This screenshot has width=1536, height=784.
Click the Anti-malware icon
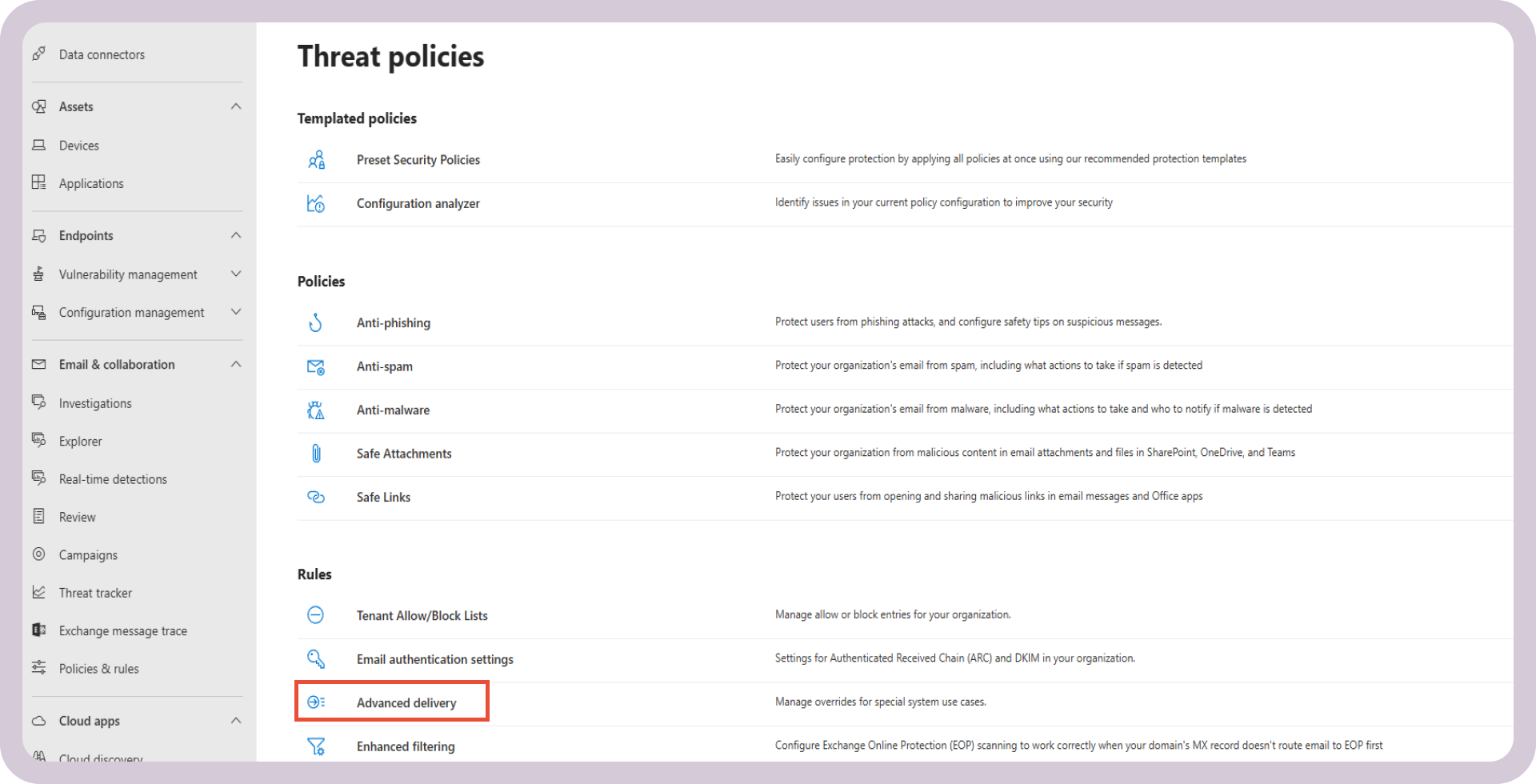click(x=316, y=410)
